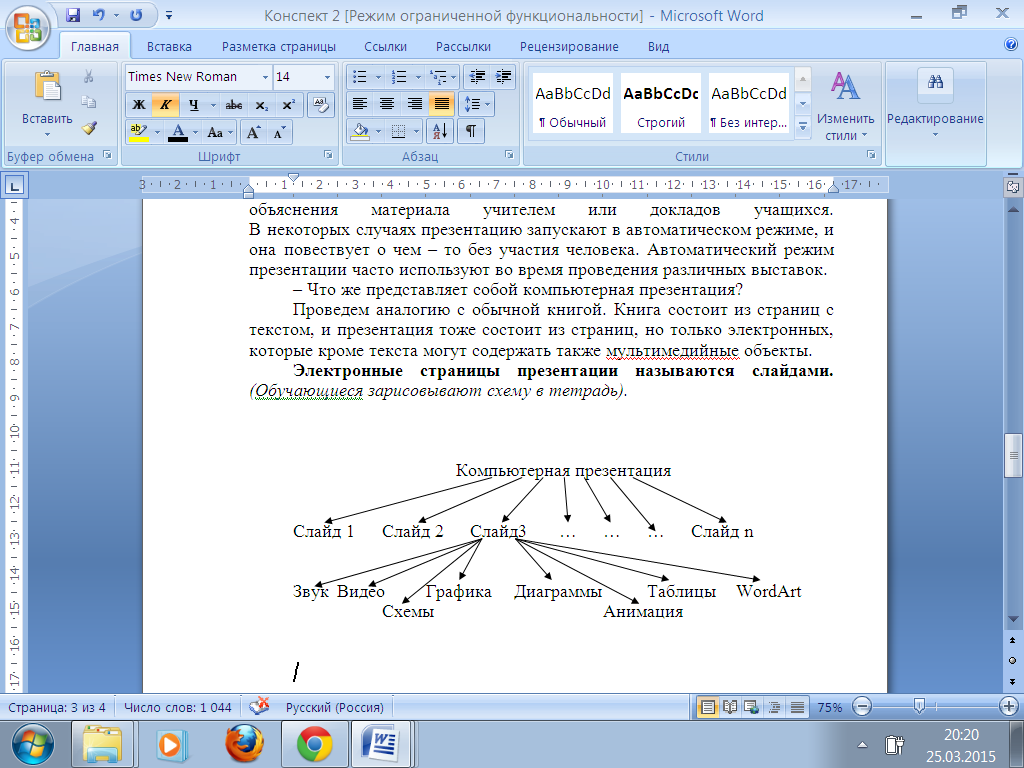Screen dimensions: 1024x768
Task: Open highlight color dropdown arrow
Action: coord(157,133)
